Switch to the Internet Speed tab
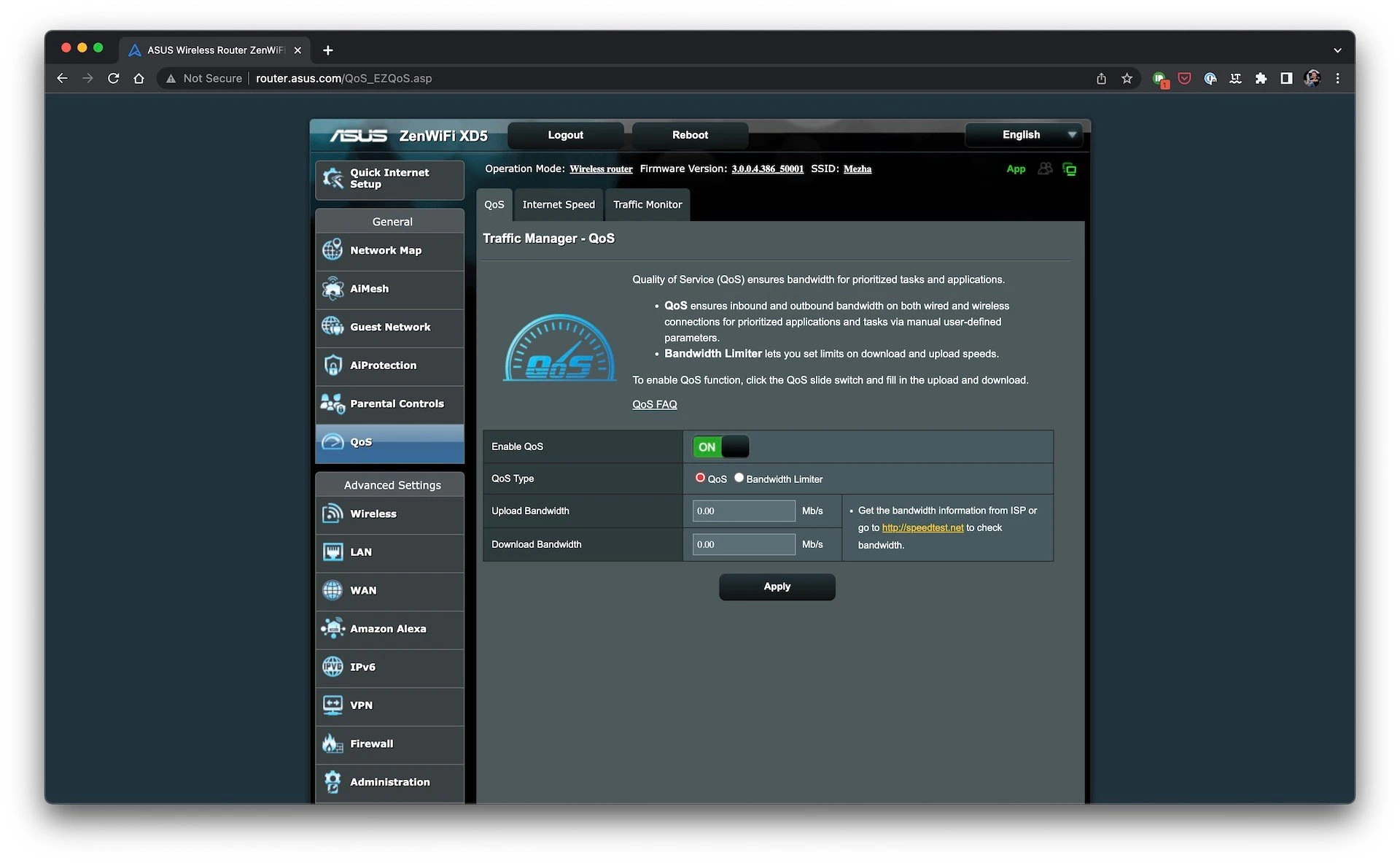 coord(559,205)
